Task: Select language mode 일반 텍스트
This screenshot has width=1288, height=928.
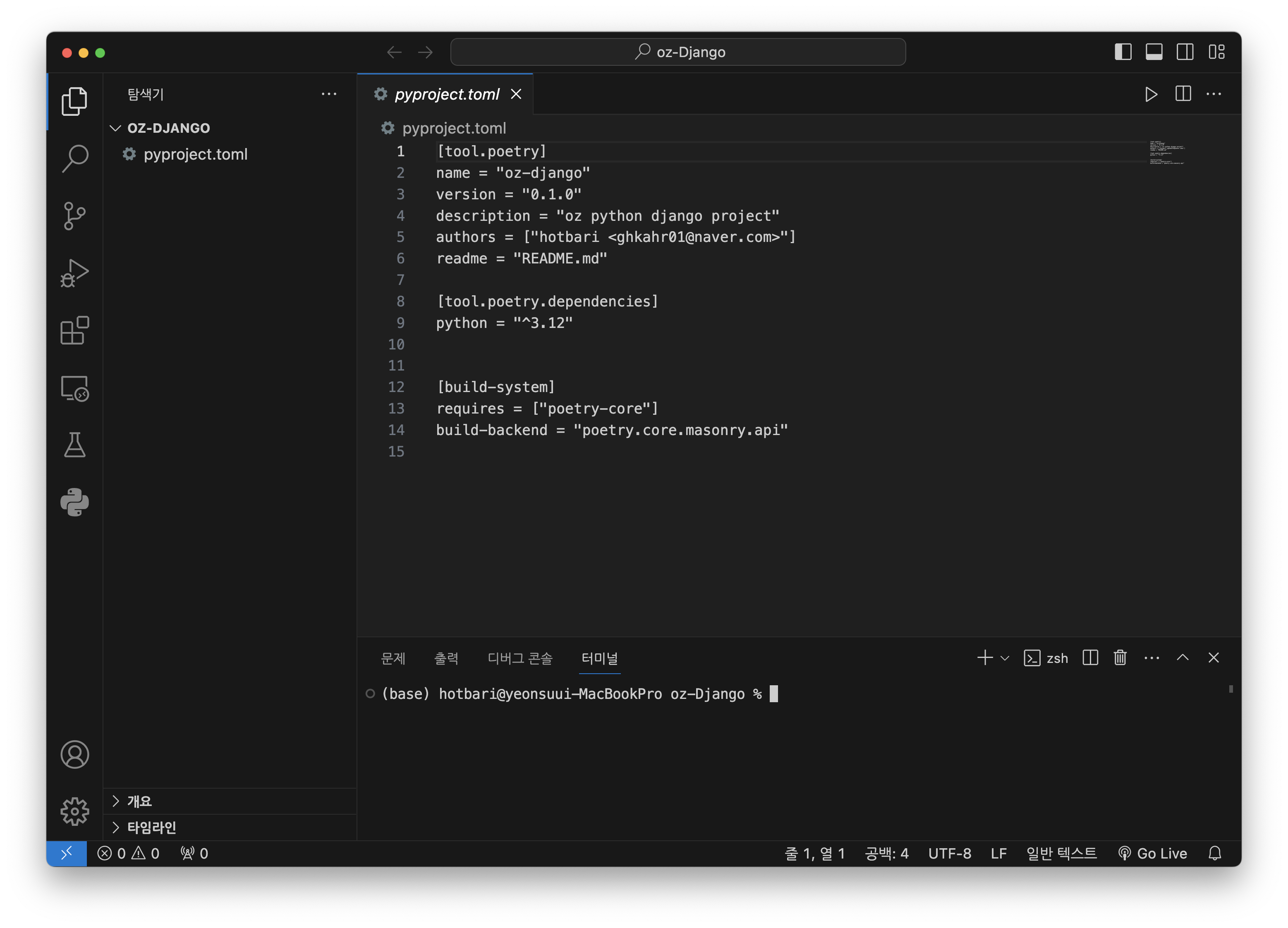Action: (x=1061, y=853)
